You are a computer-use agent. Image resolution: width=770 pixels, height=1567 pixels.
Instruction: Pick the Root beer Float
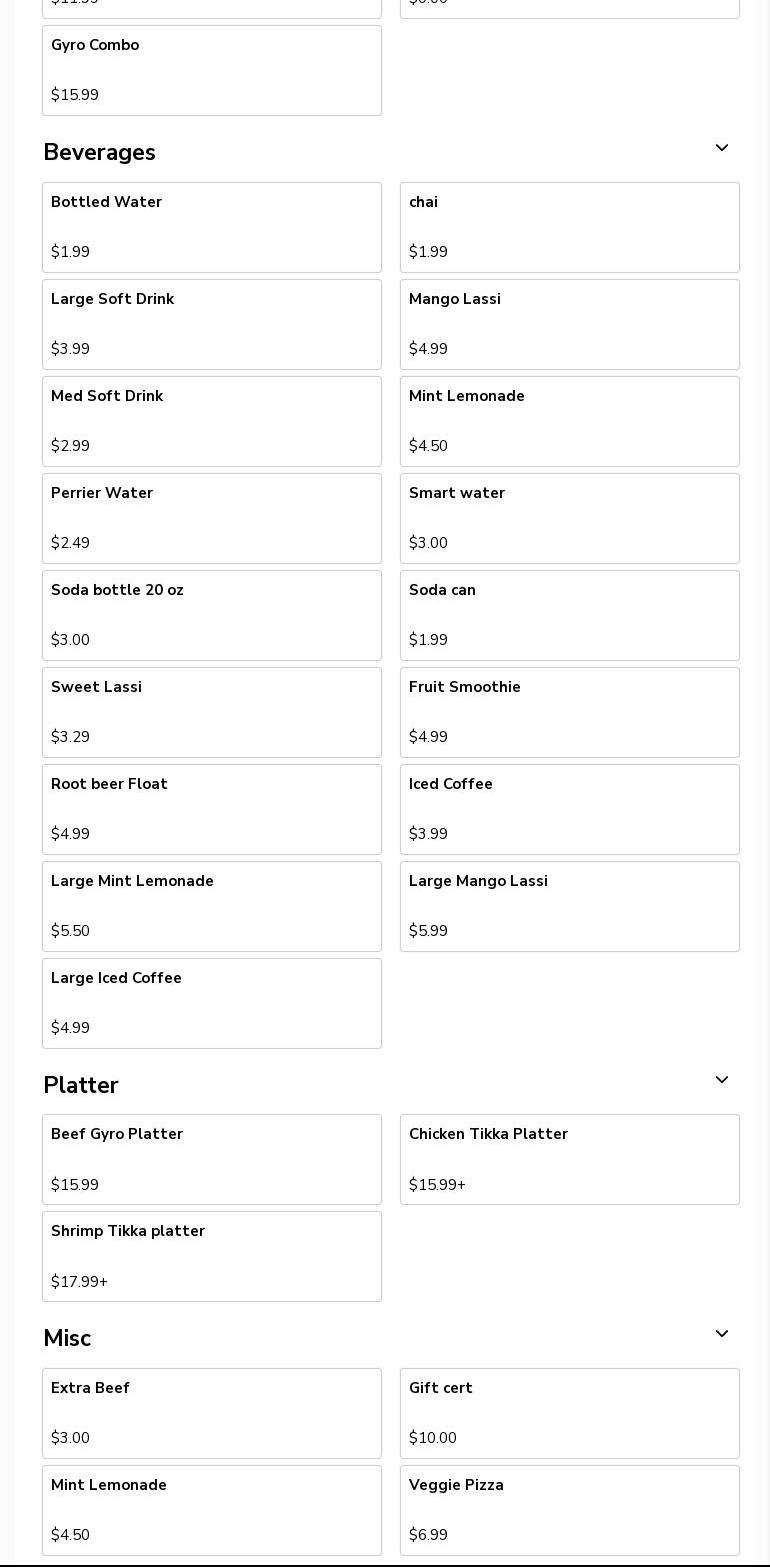click(x=212, y=809)
